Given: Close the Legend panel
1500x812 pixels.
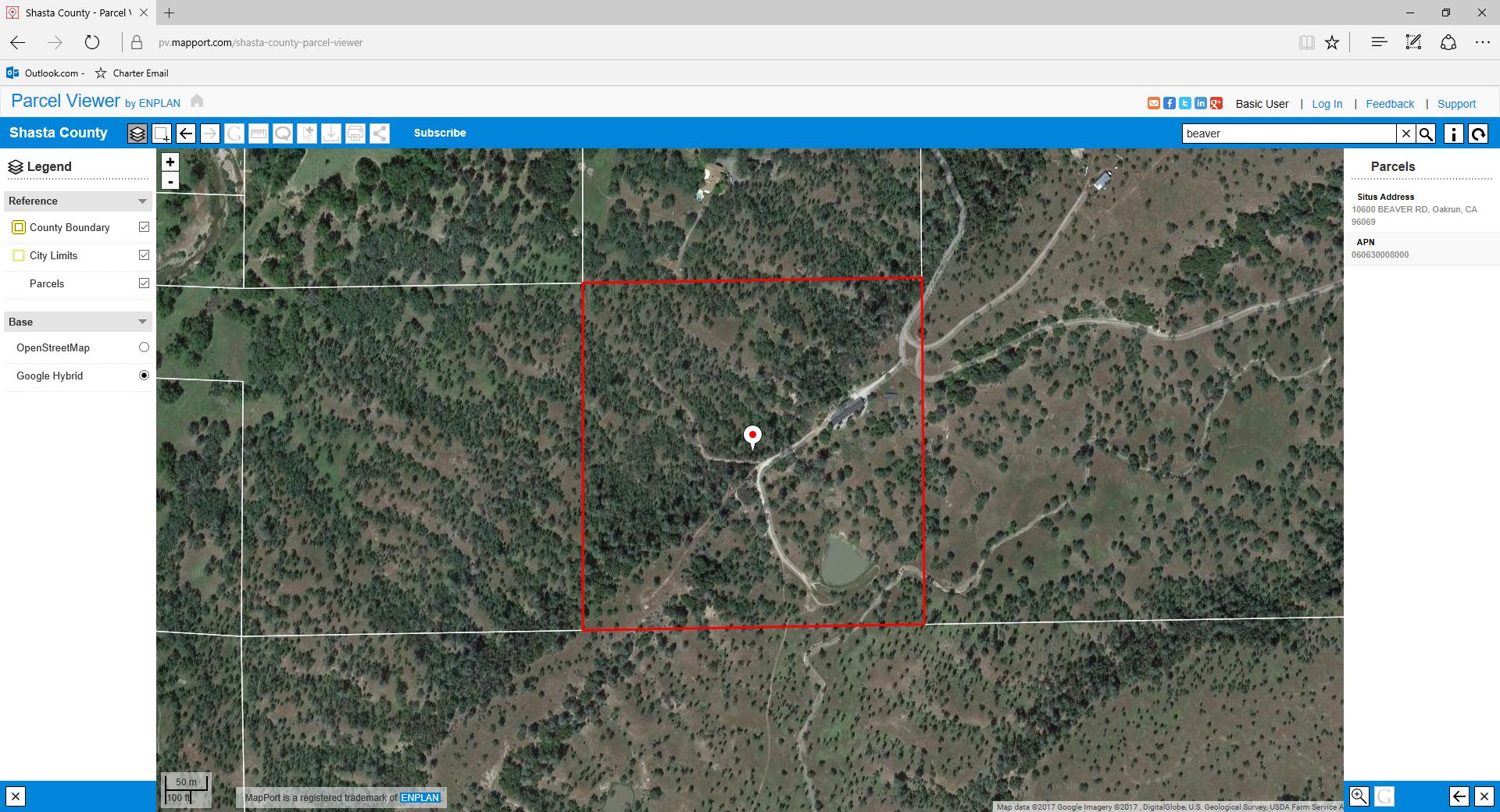Looking at the screenshot, I should pyautogui.click(x=16, y=796).
